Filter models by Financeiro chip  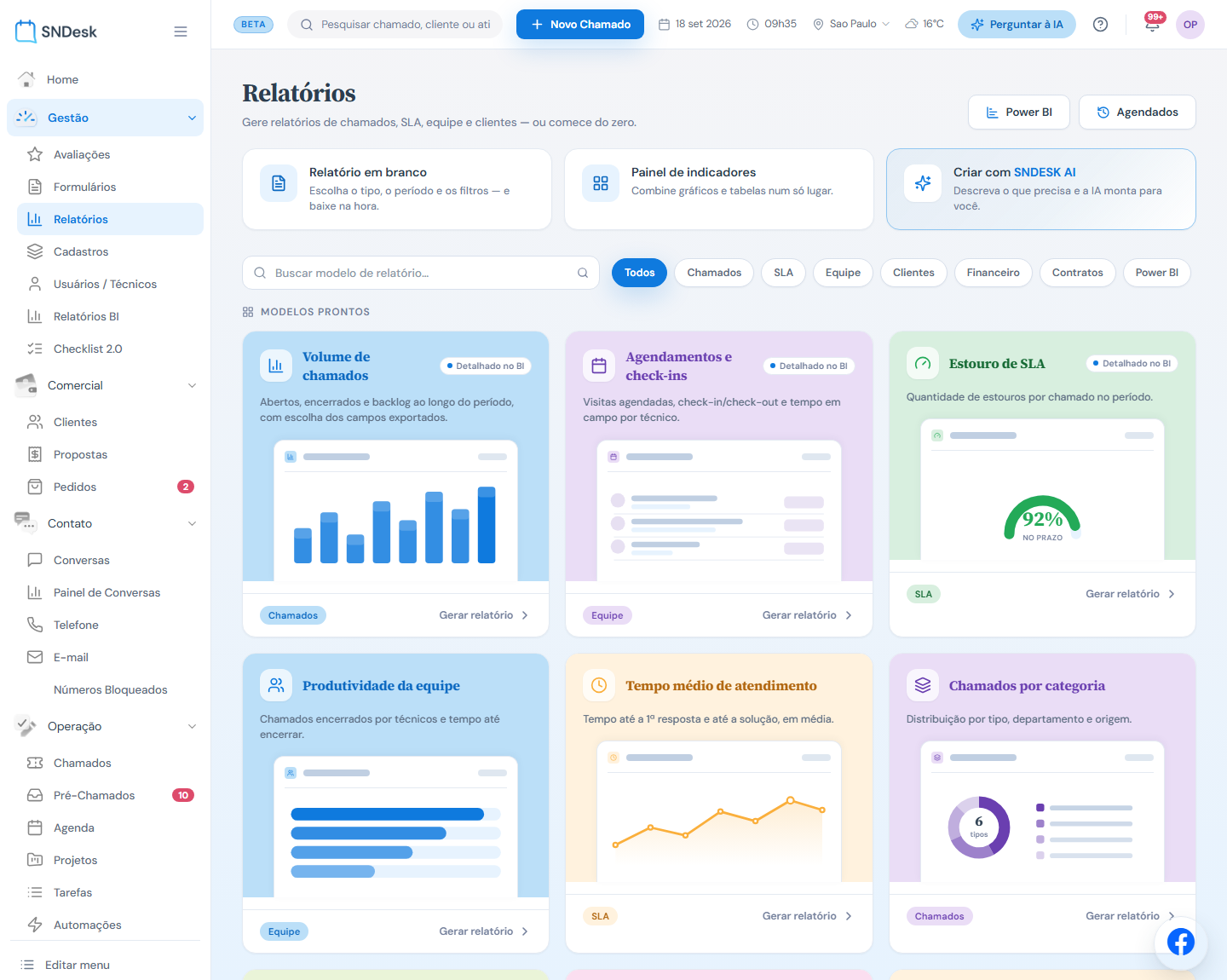coord(993,273)
